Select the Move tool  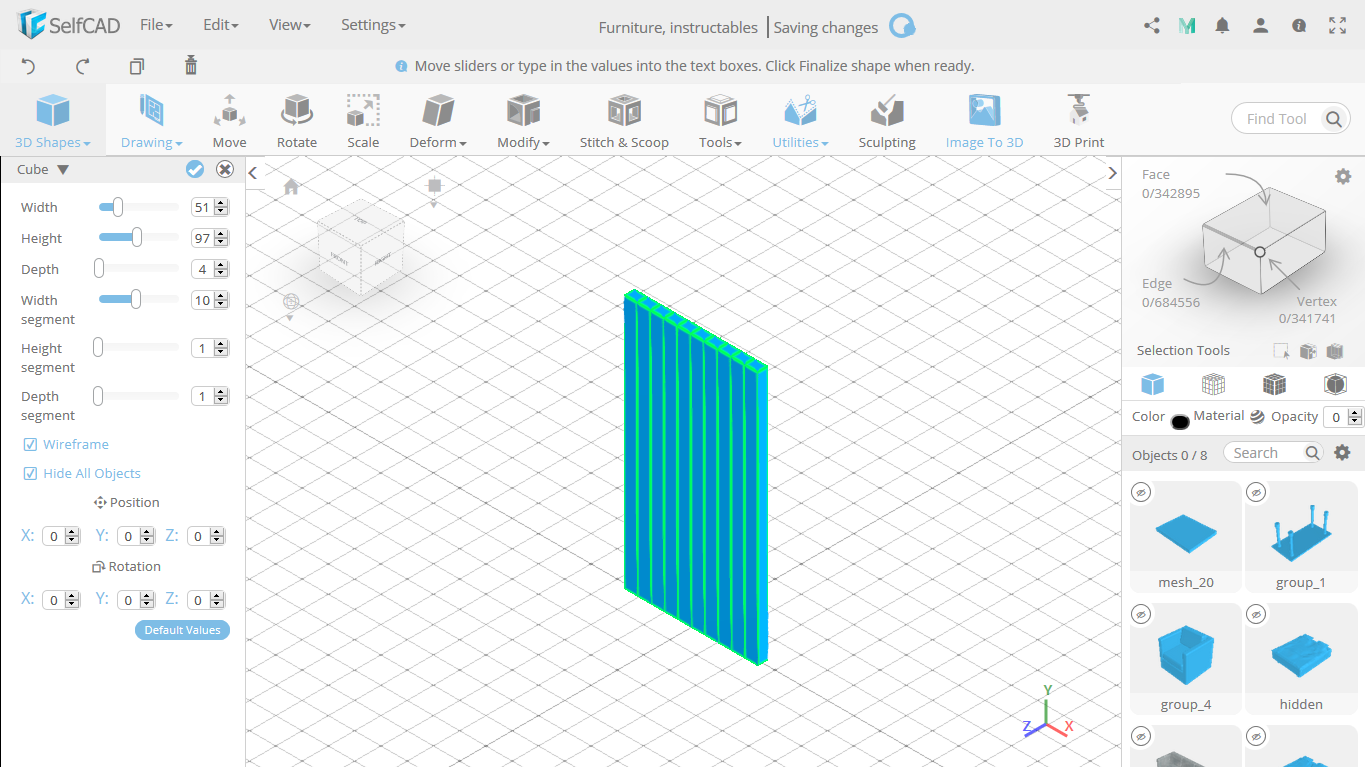[x=229, y=121]
